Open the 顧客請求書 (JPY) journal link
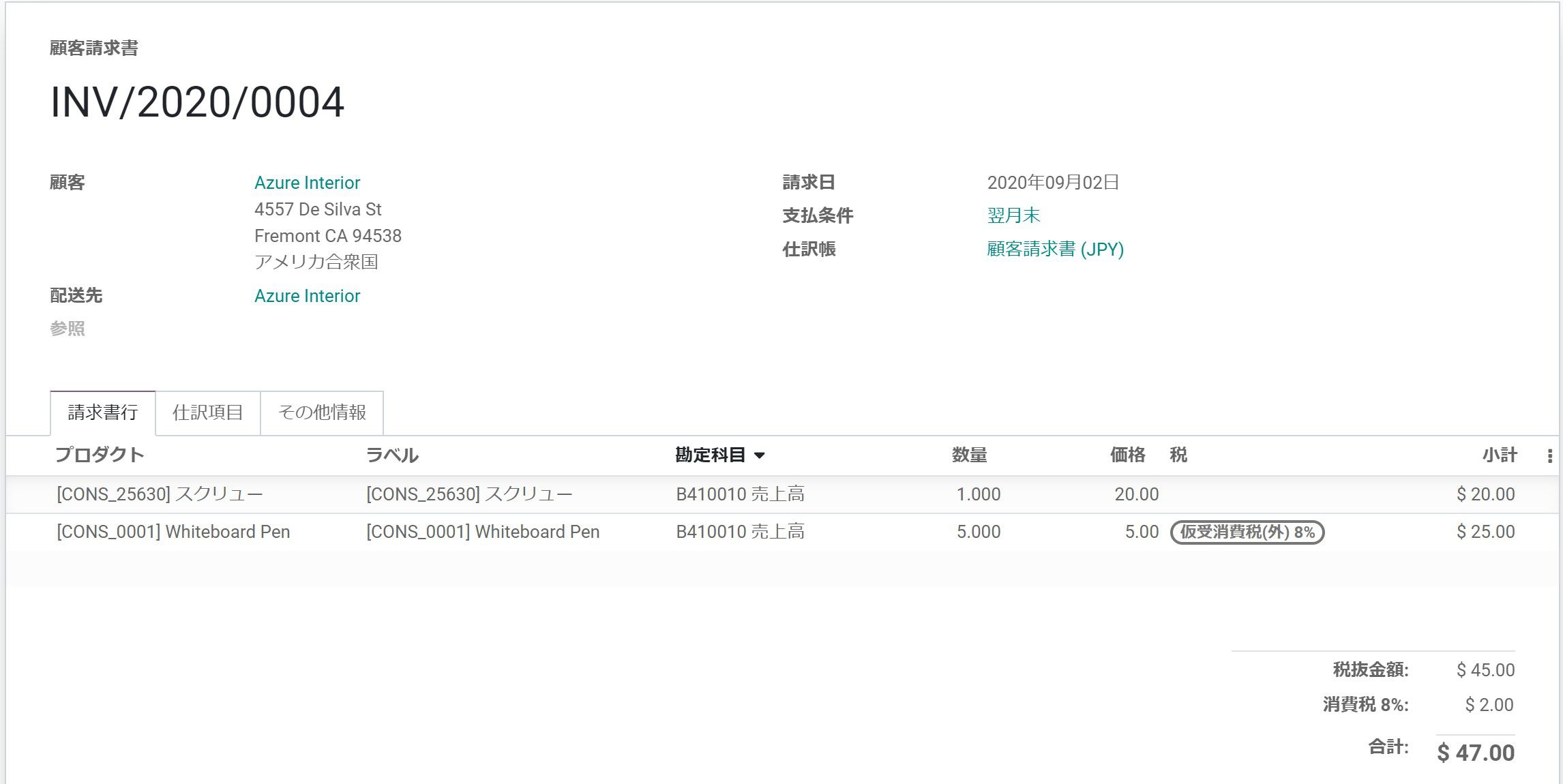Image resolution: width=1563 pixels, height=784 pixels. click(1055, 249)
